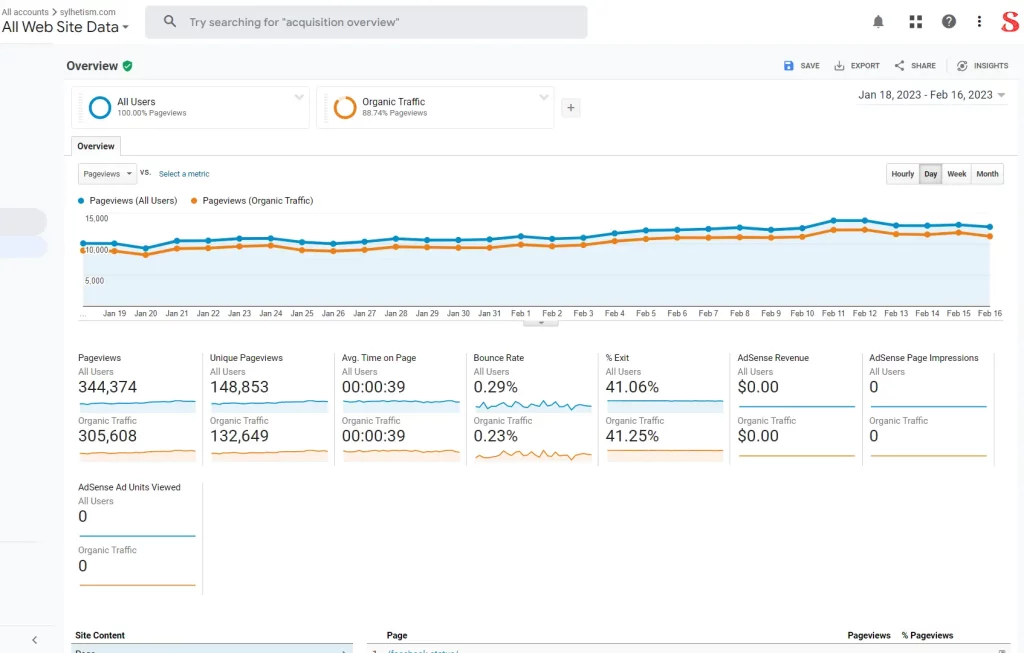Open the date range Jan 18 - Feb 16 picker

click(932, 95)
